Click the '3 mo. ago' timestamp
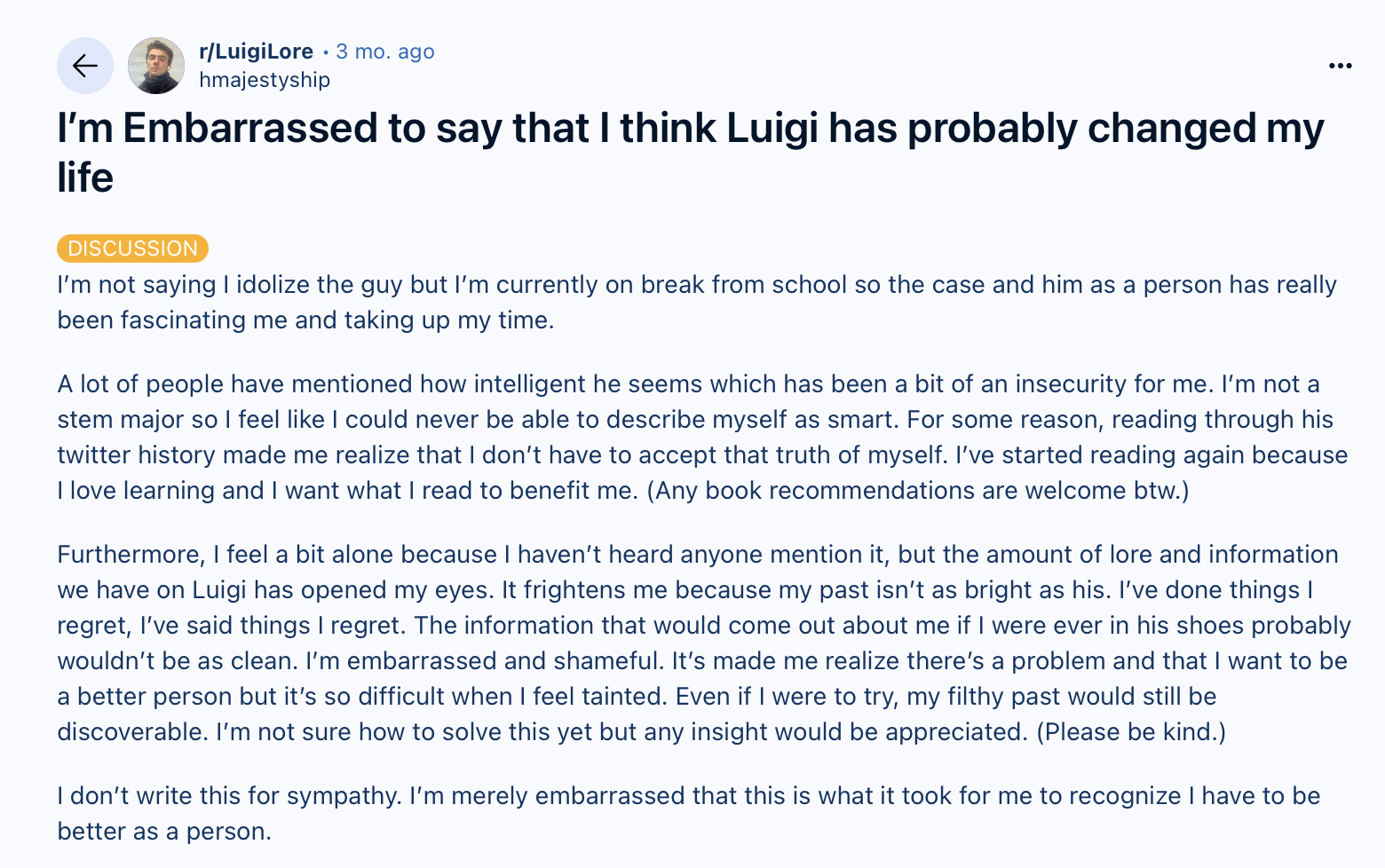Viewport: 1385px width, 868px height. 385,51
